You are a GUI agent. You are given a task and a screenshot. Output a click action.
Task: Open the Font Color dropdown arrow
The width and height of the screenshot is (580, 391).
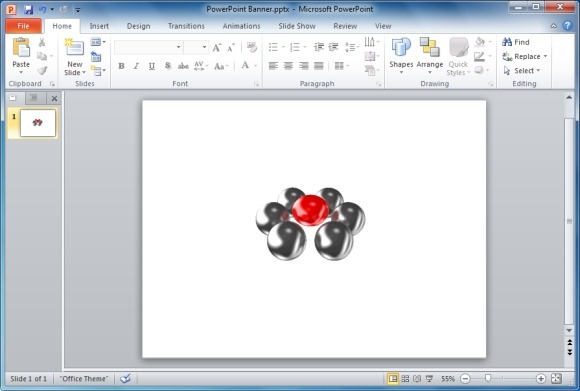point(256,66)
